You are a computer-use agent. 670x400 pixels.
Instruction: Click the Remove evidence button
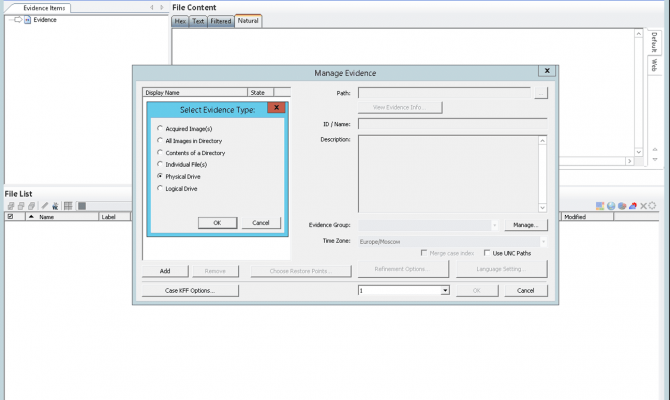[215, 271]
